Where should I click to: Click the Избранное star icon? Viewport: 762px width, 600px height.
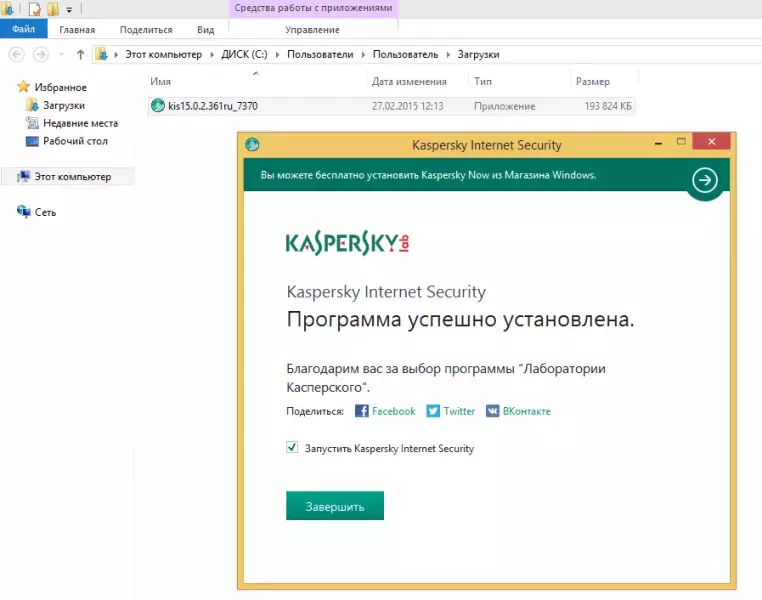point(23,87)
